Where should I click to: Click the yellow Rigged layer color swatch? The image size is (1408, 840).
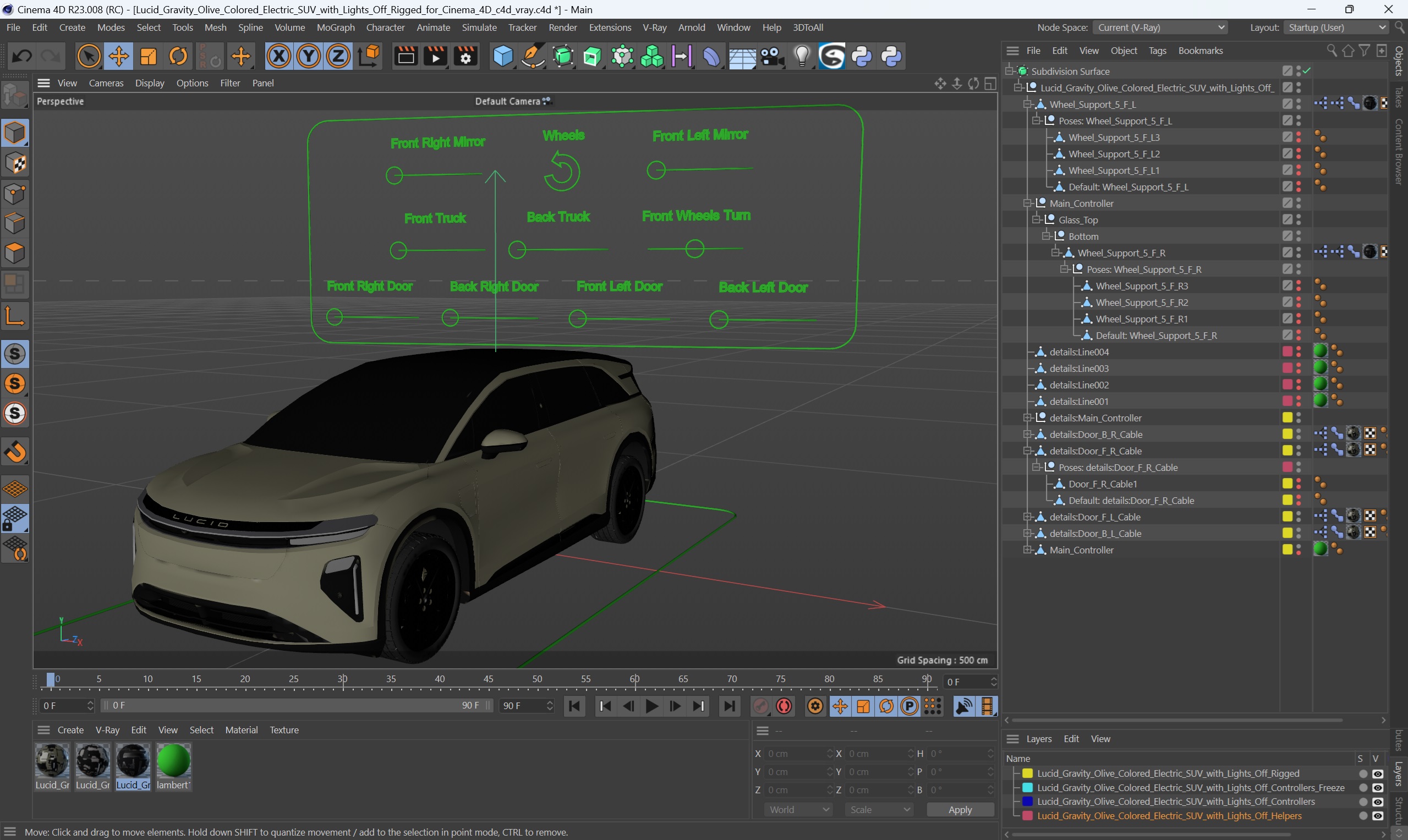click(x=1027, y=773)
